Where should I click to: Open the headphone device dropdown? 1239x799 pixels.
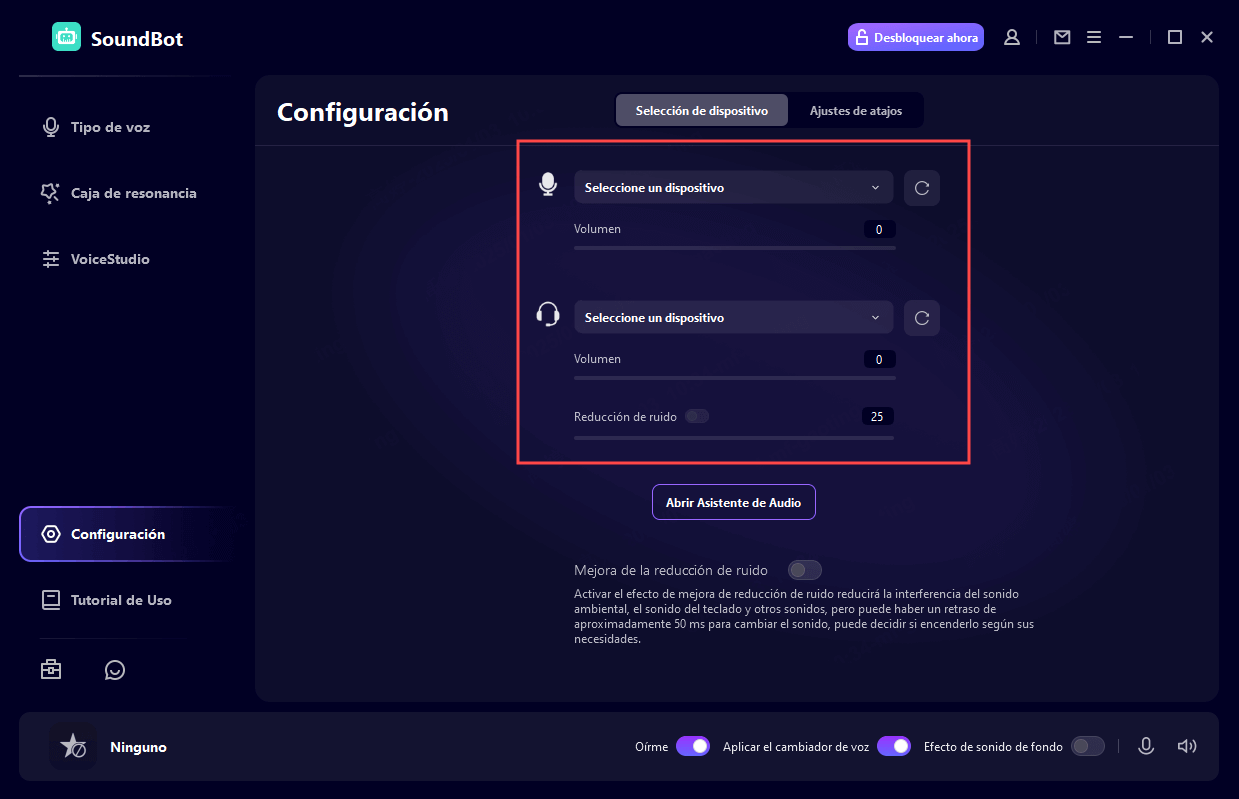(x=733, y=317)
